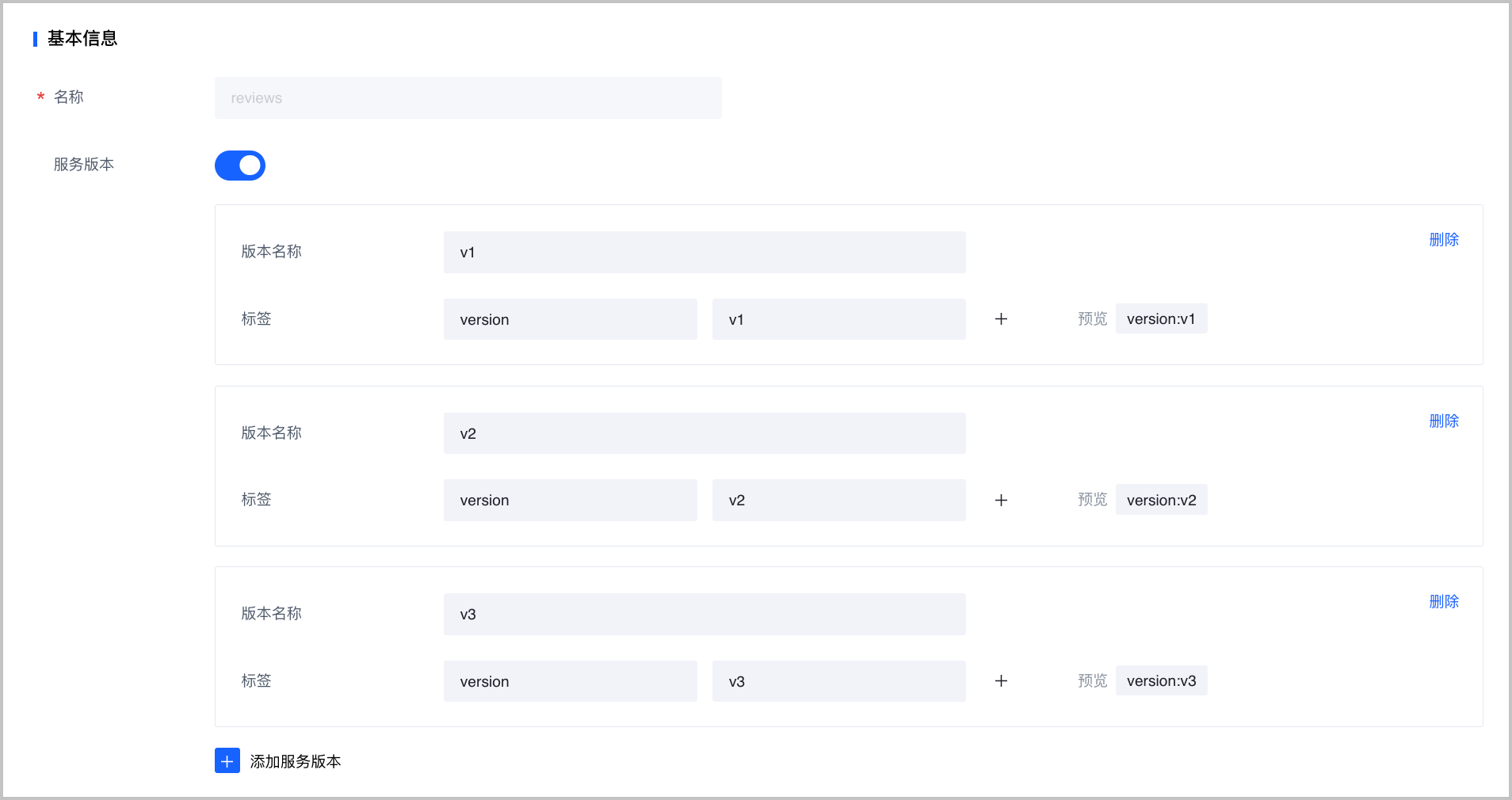
Task: Click the label value field containing v1
Action: tap(838, 319)
